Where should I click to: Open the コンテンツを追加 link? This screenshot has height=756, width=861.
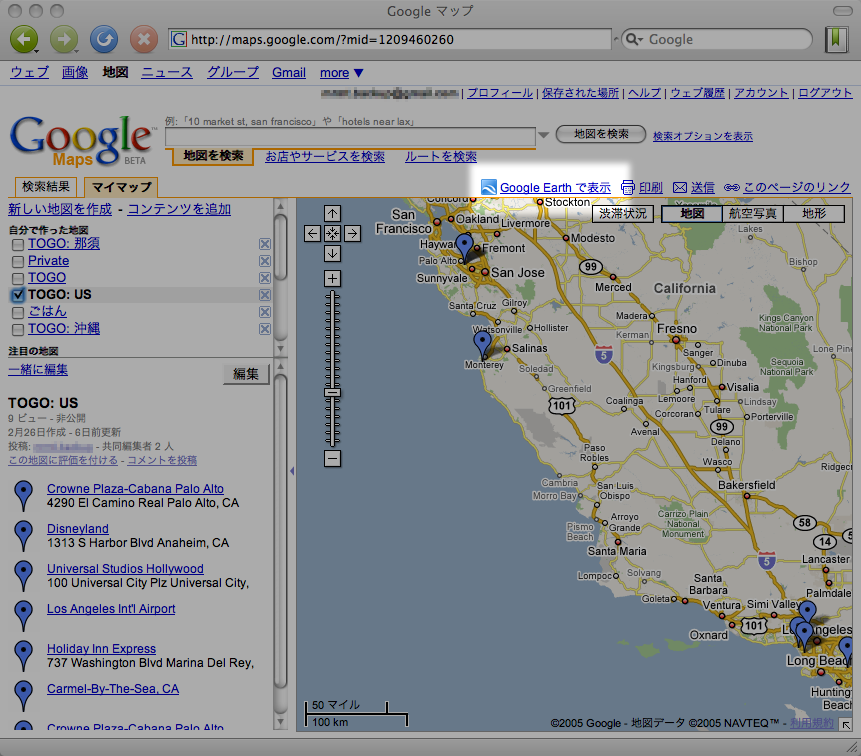click(x=179, y=209)
